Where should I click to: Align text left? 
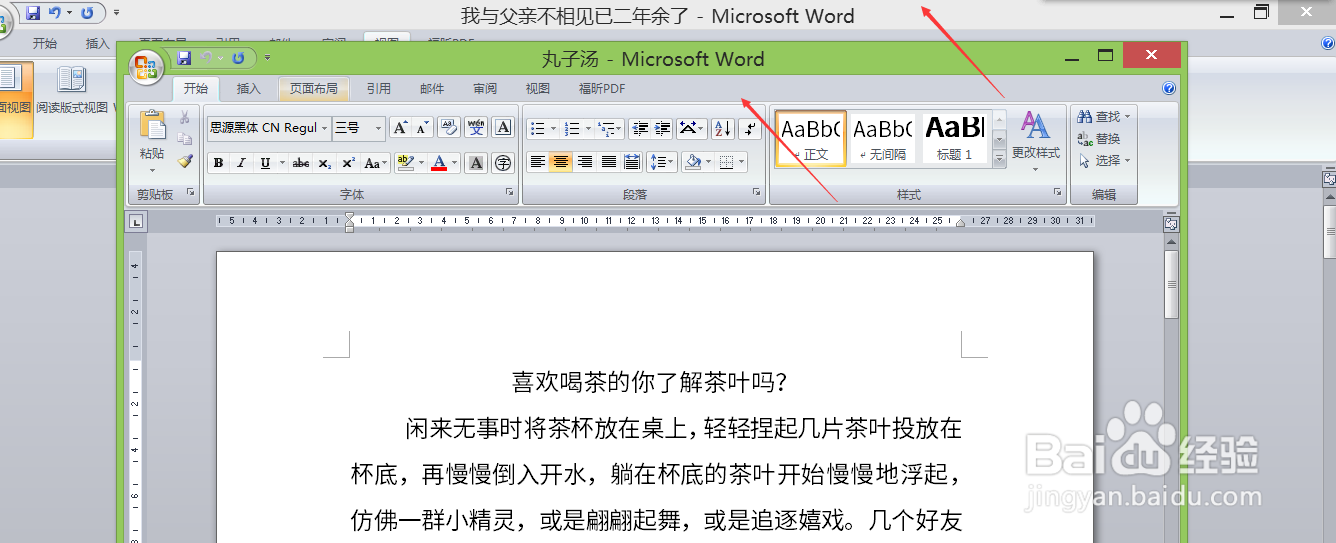538,162
